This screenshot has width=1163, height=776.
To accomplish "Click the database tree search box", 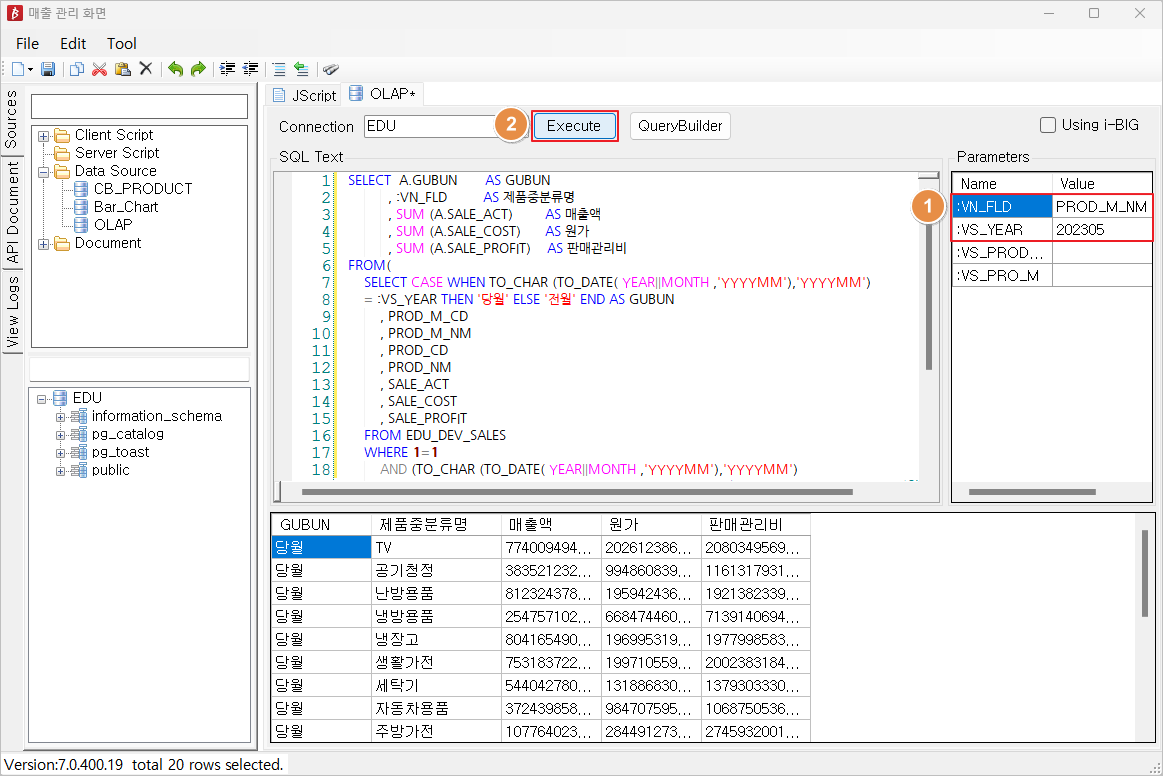I will click(139, 369).
